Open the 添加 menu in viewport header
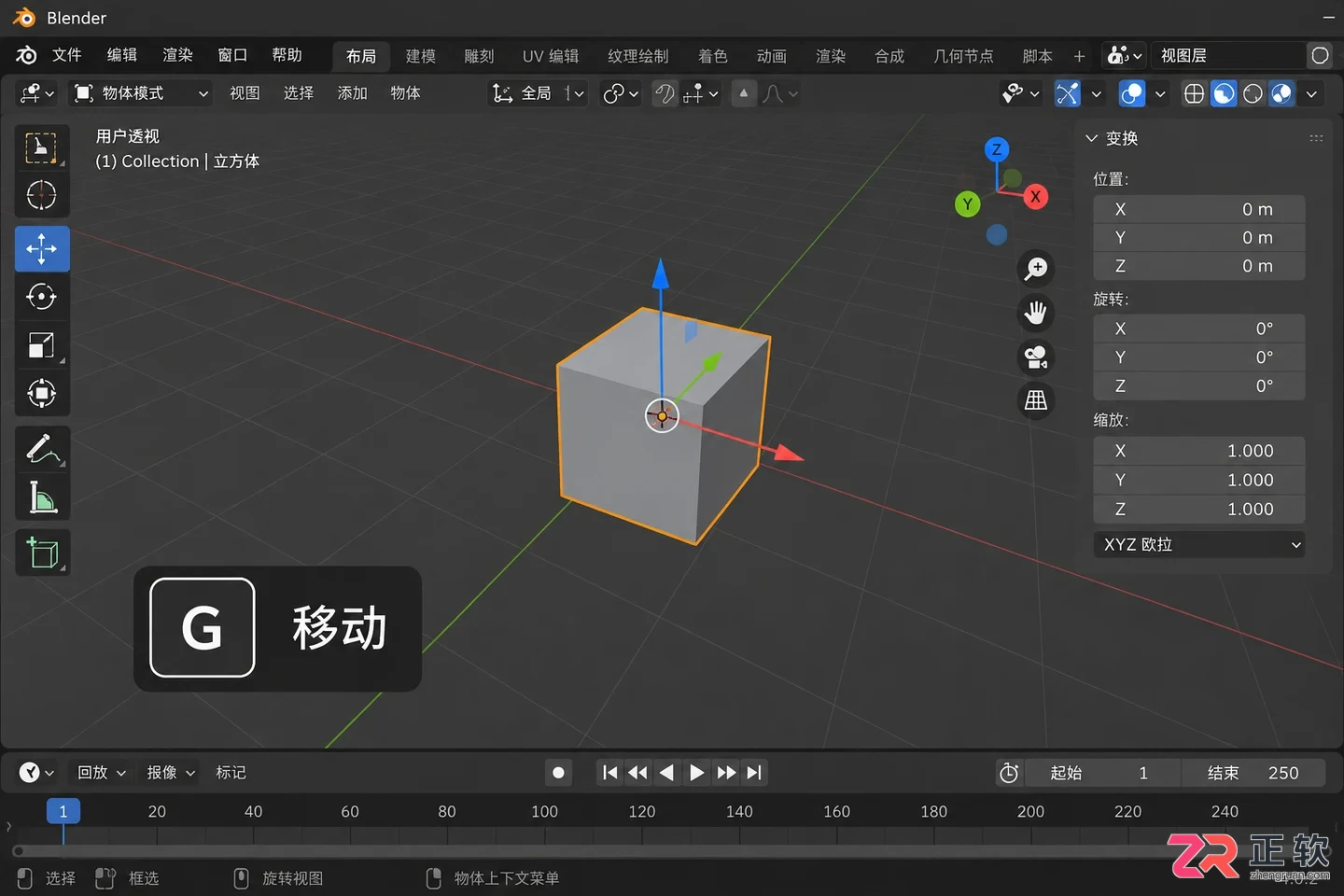The height and width of the screenshot is (896, 1344). pyautogui.click(x=352, y=93)
